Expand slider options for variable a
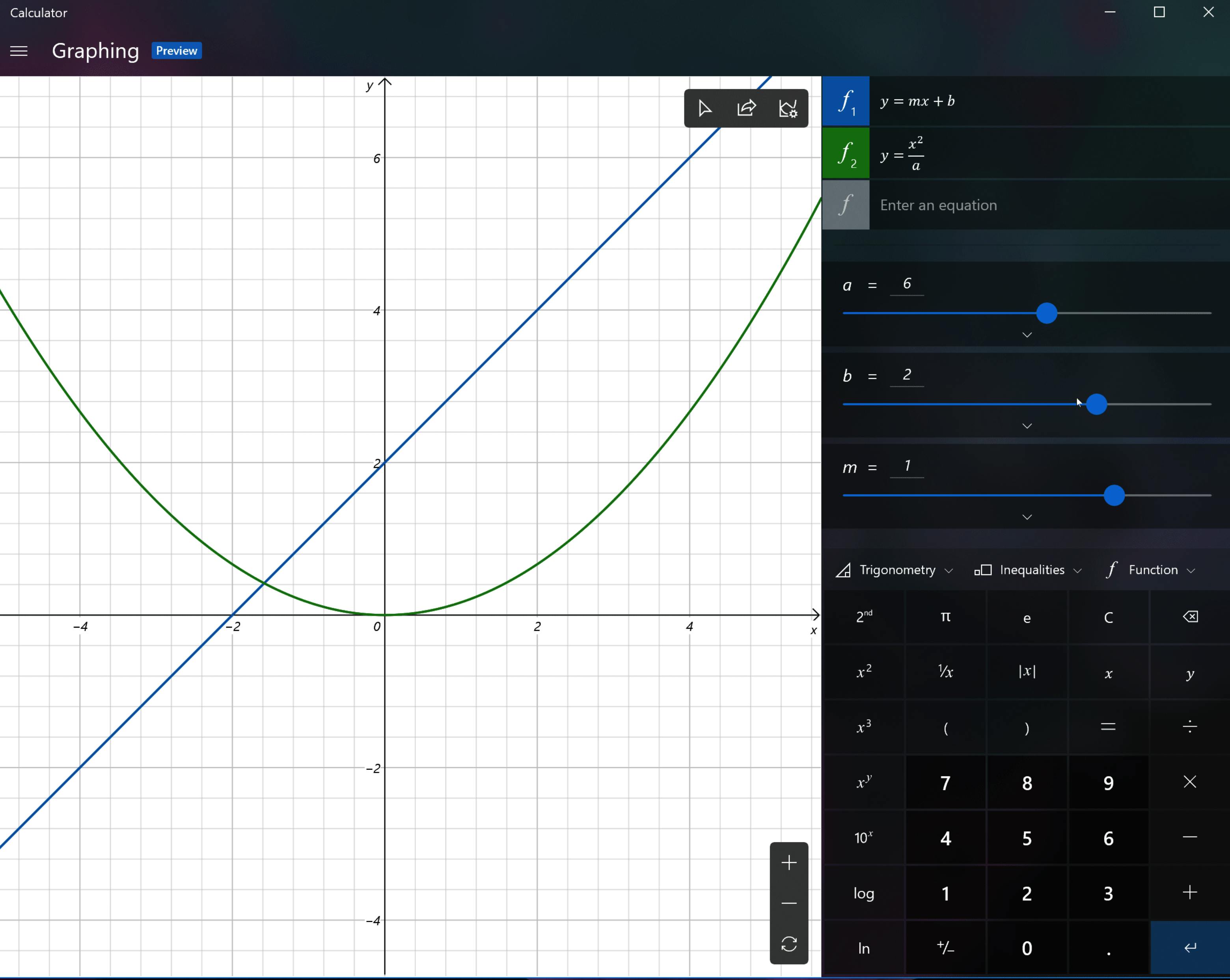1230x980 pixels. [1026, 335]
